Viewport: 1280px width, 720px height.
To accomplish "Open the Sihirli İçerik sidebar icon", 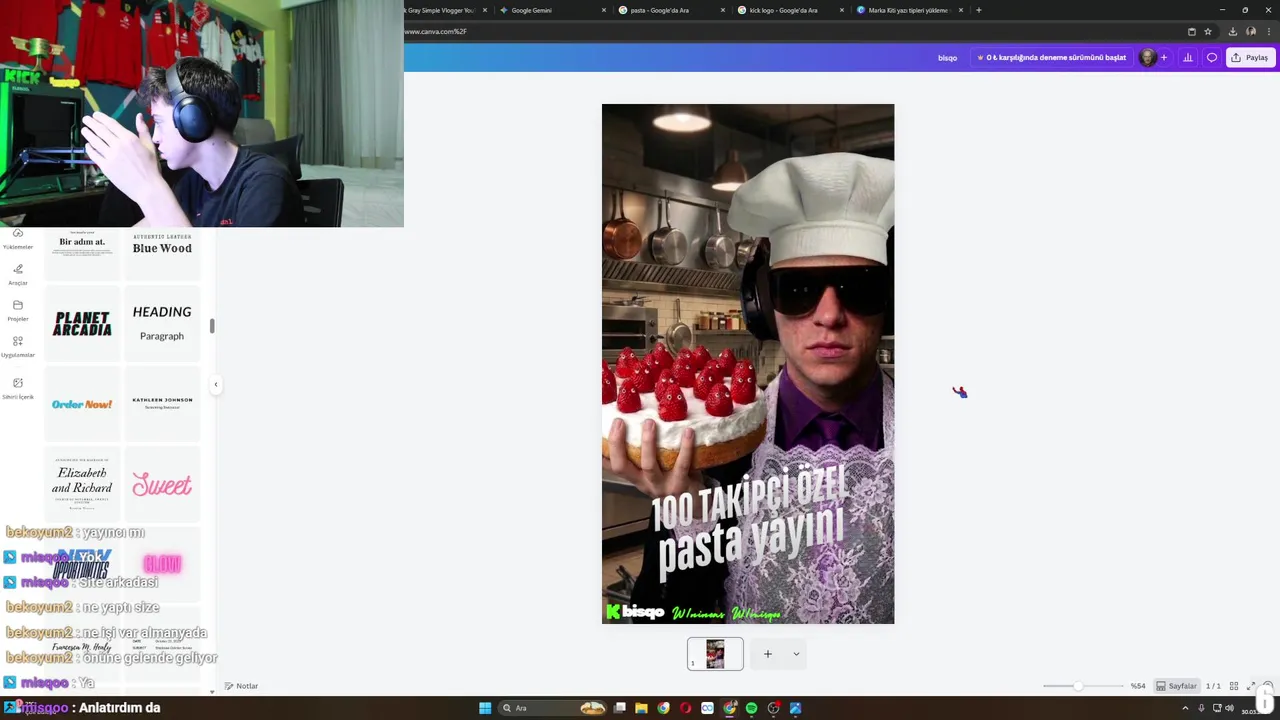I will (x=17, y=388).
